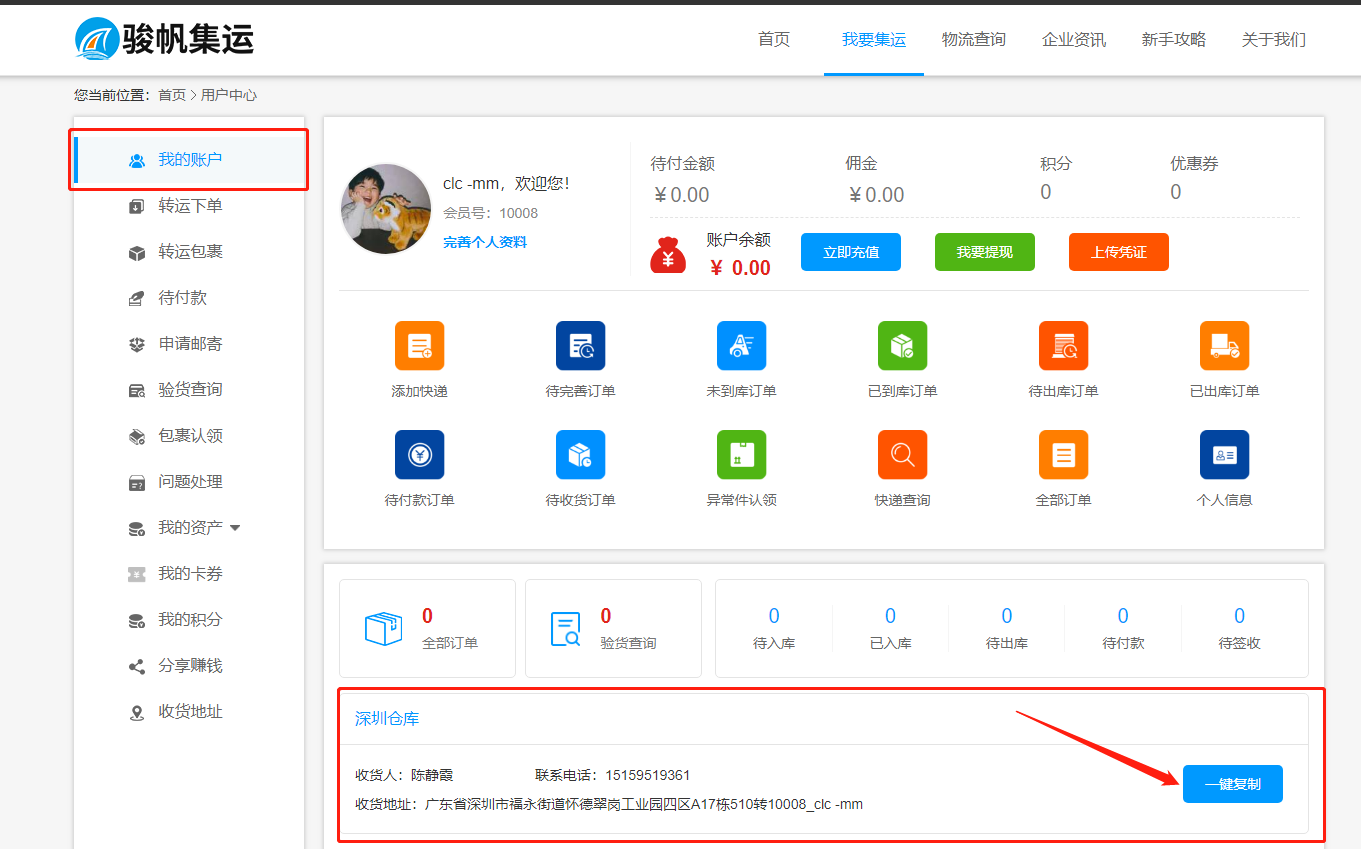
Task: Open the 个人信息 icon
Action: (x=1224, y=455)
